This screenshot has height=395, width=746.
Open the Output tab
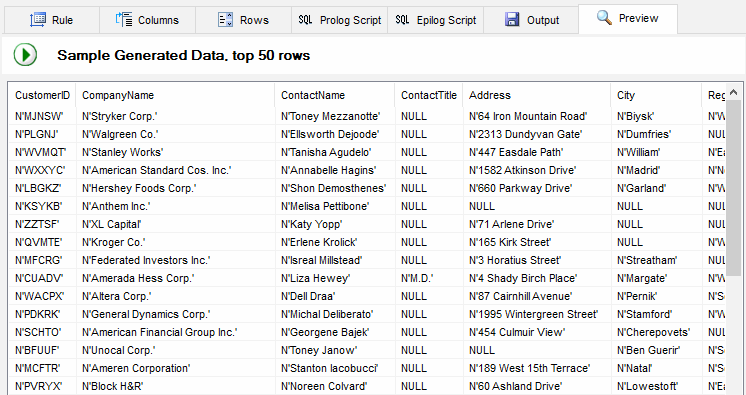[531, 20]
